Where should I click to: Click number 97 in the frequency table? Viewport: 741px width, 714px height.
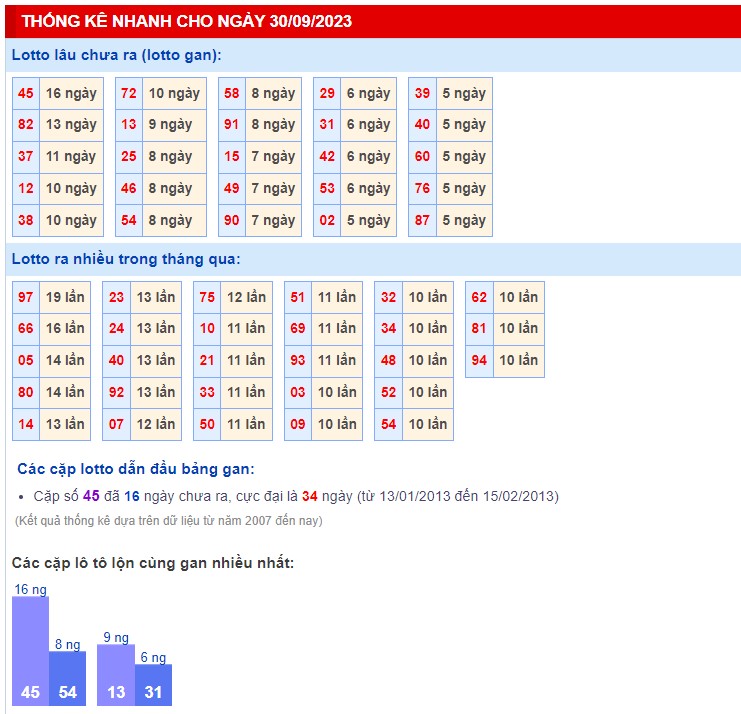(x=26, y=297)
